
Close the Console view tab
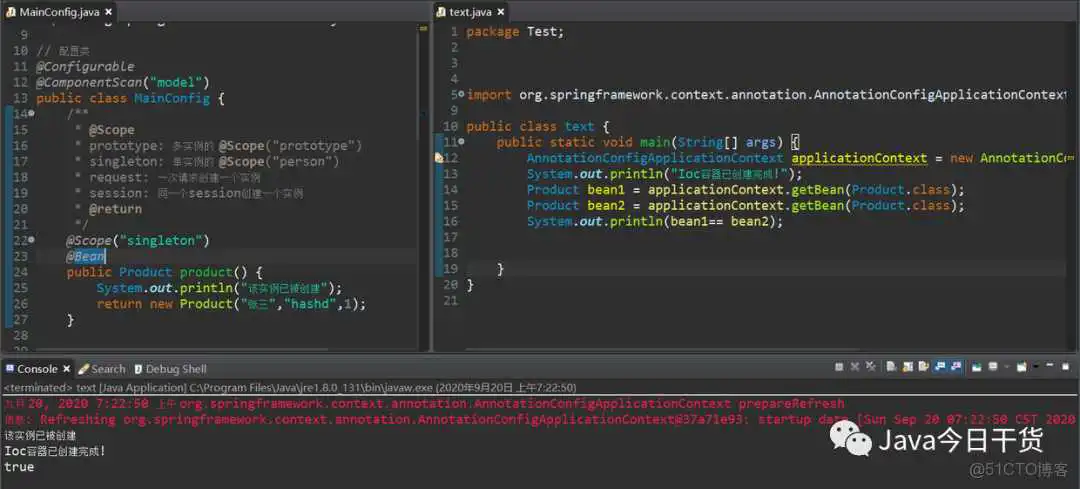click(67, 369)
